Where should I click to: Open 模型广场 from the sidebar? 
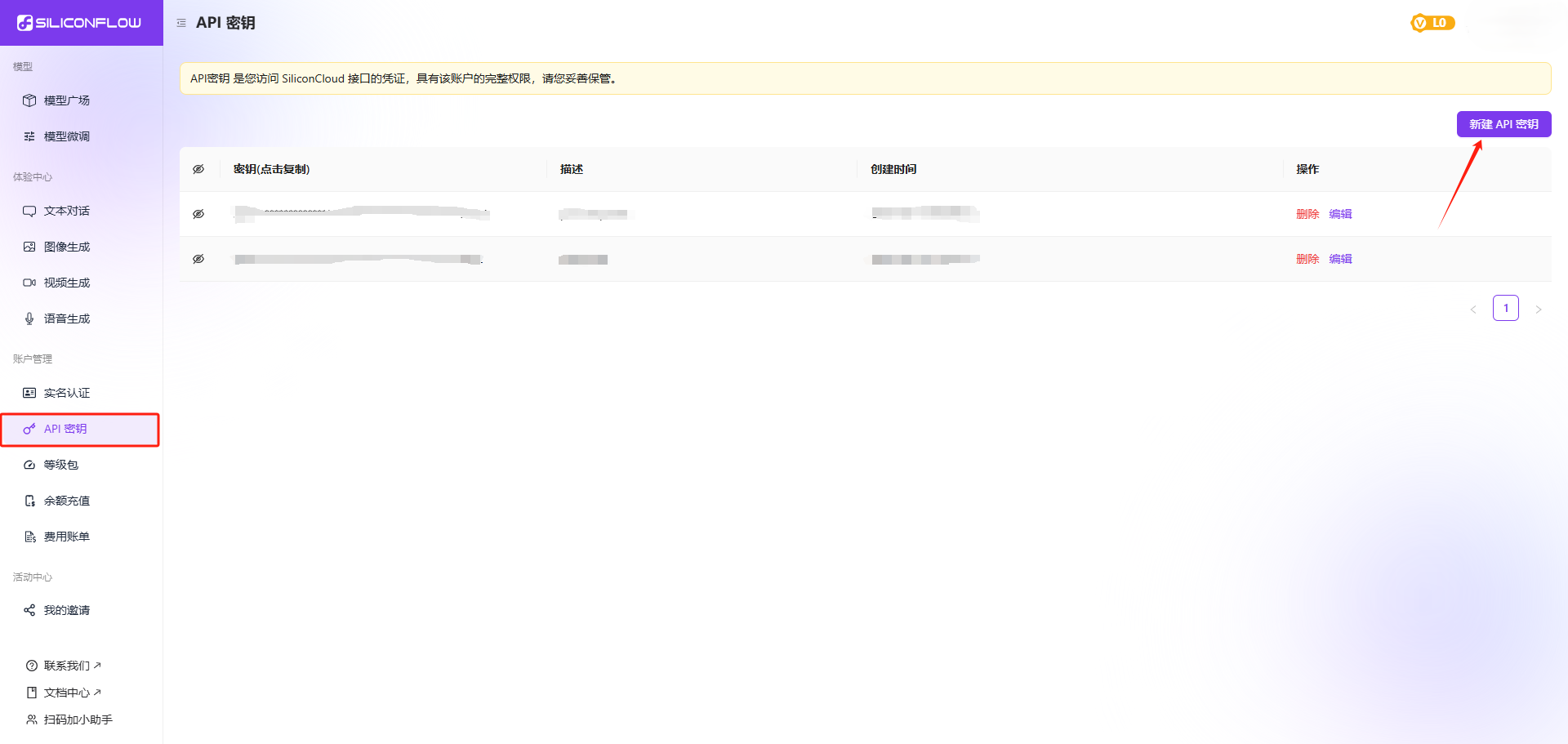pos(67,100)
